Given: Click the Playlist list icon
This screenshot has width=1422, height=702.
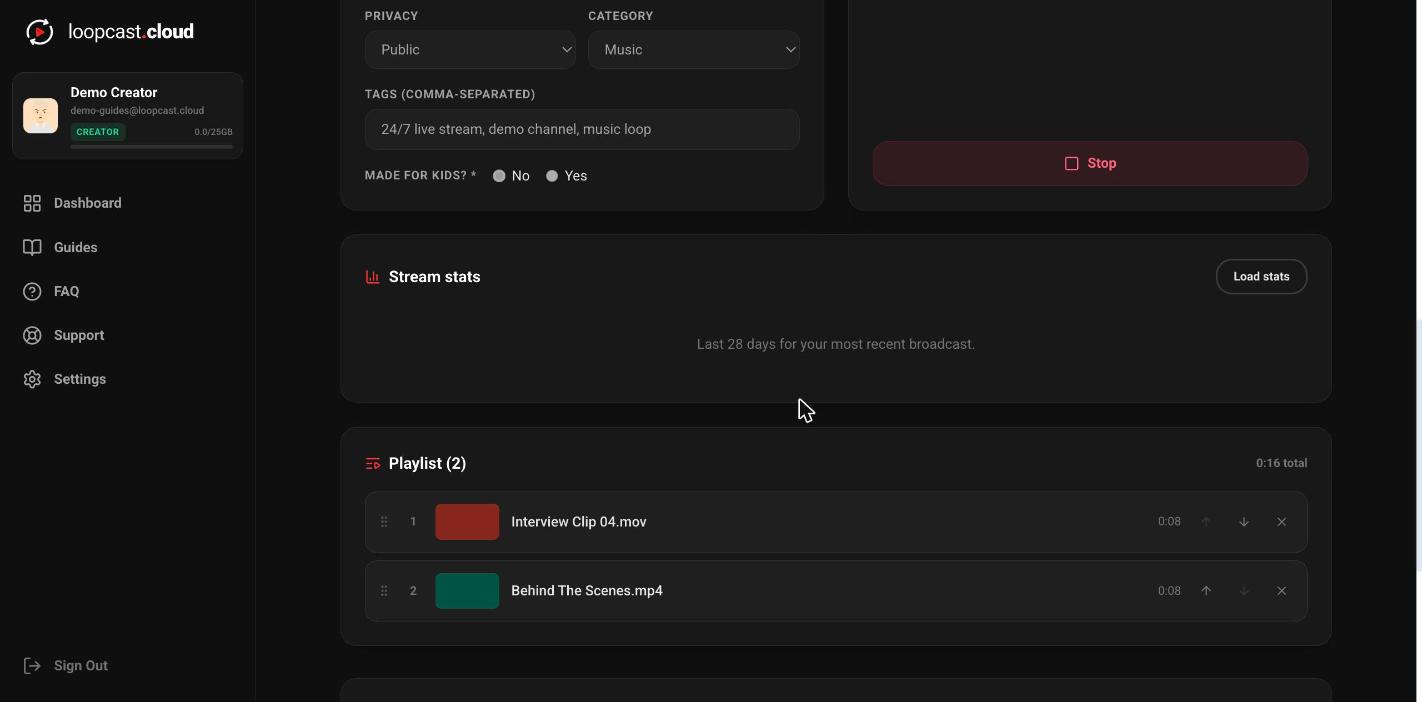Looking at the screenshot, I should pyautogui.click(x=373, y=464).
